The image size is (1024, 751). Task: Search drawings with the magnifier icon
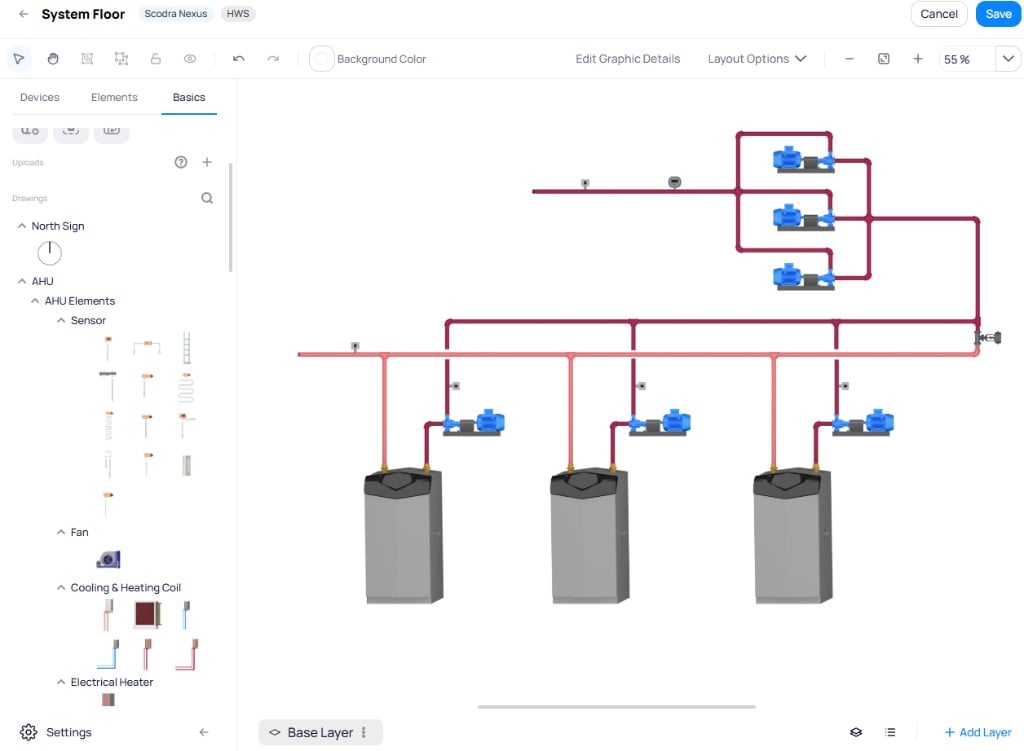(x=206, y=198)
